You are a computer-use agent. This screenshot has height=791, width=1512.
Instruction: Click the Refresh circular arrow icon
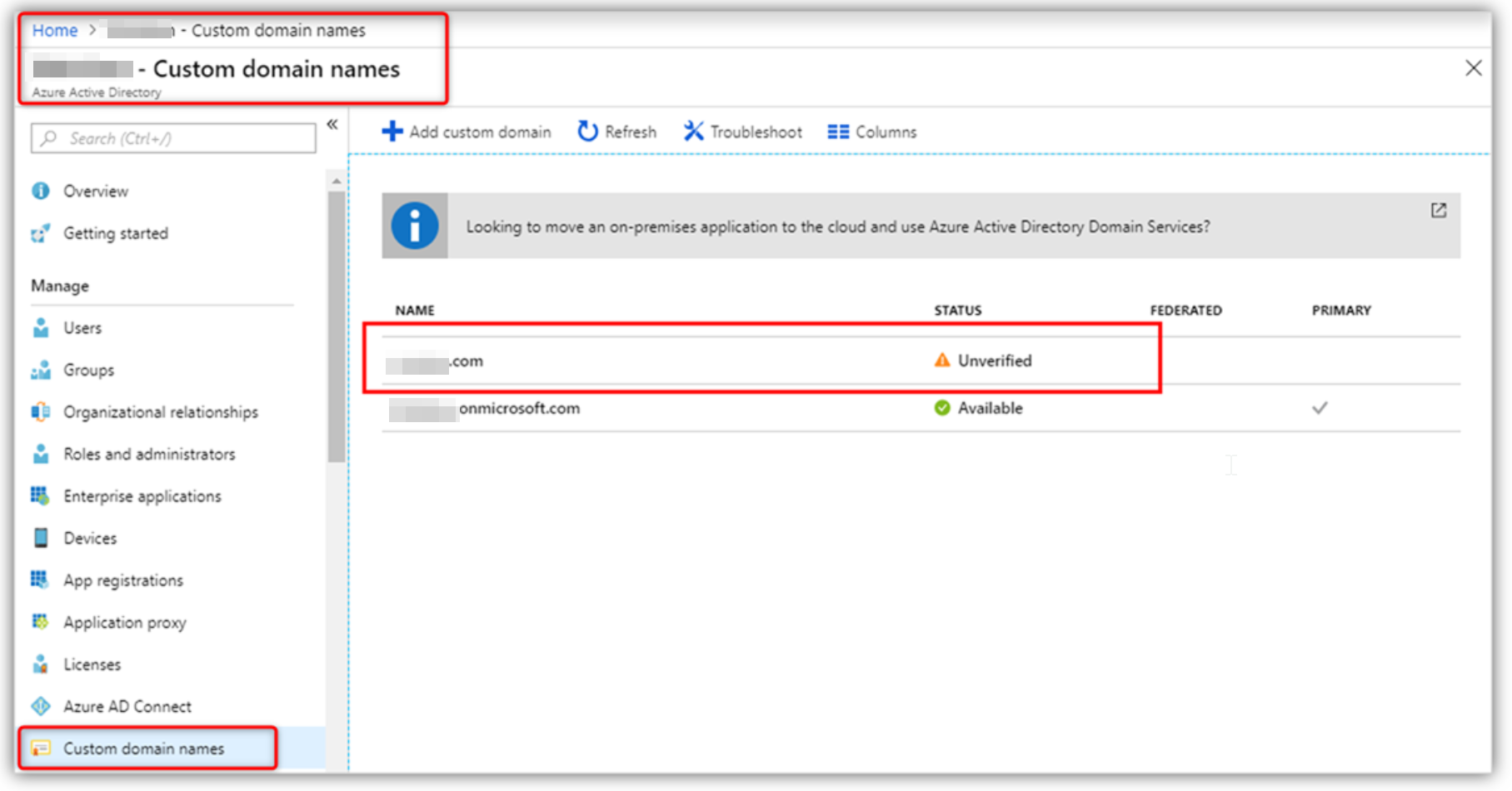pos(588,132)
